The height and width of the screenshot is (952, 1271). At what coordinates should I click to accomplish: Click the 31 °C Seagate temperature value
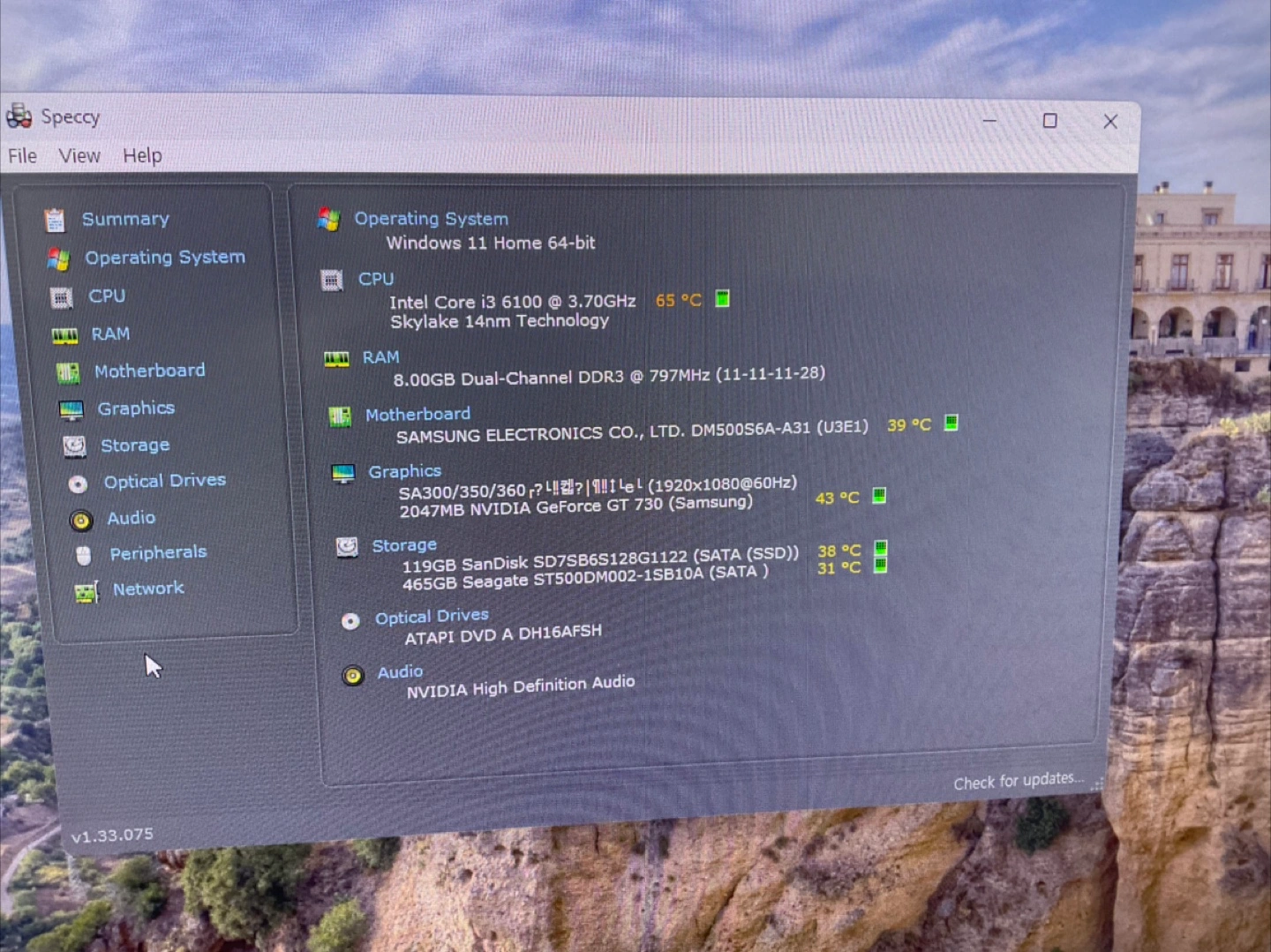[x=839, y=568]
